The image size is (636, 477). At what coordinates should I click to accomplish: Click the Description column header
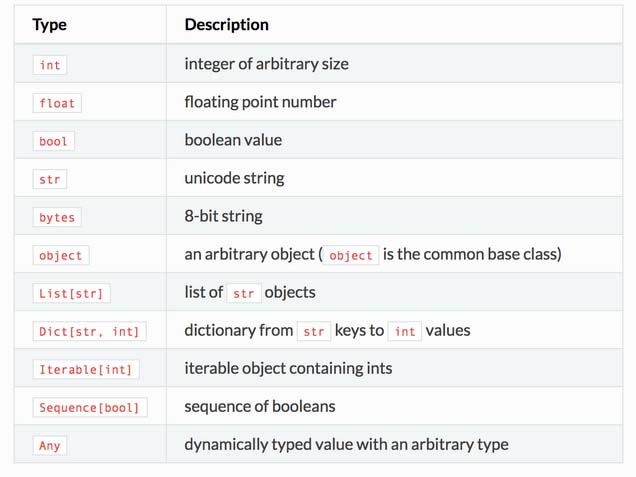click(x=226, y=25)
